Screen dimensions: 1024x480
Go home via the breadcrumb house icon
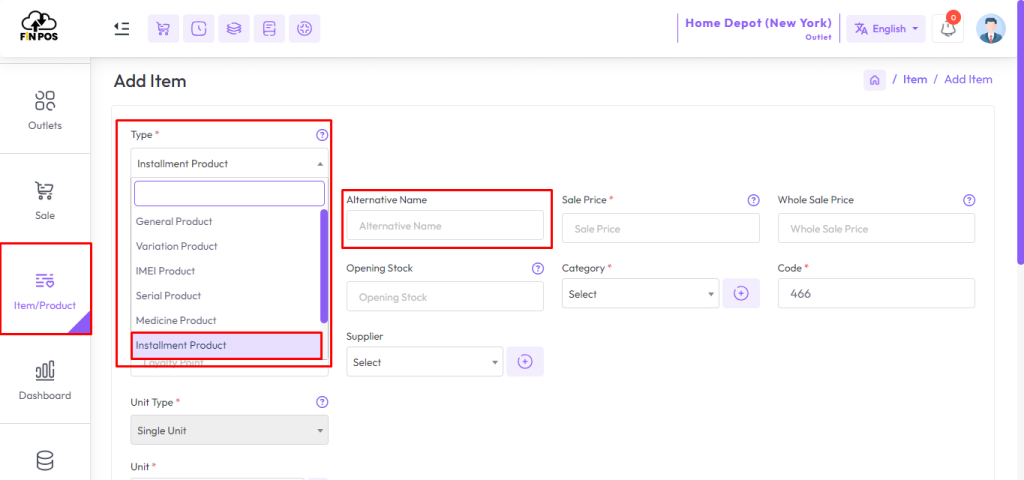(x=874, y=80)
